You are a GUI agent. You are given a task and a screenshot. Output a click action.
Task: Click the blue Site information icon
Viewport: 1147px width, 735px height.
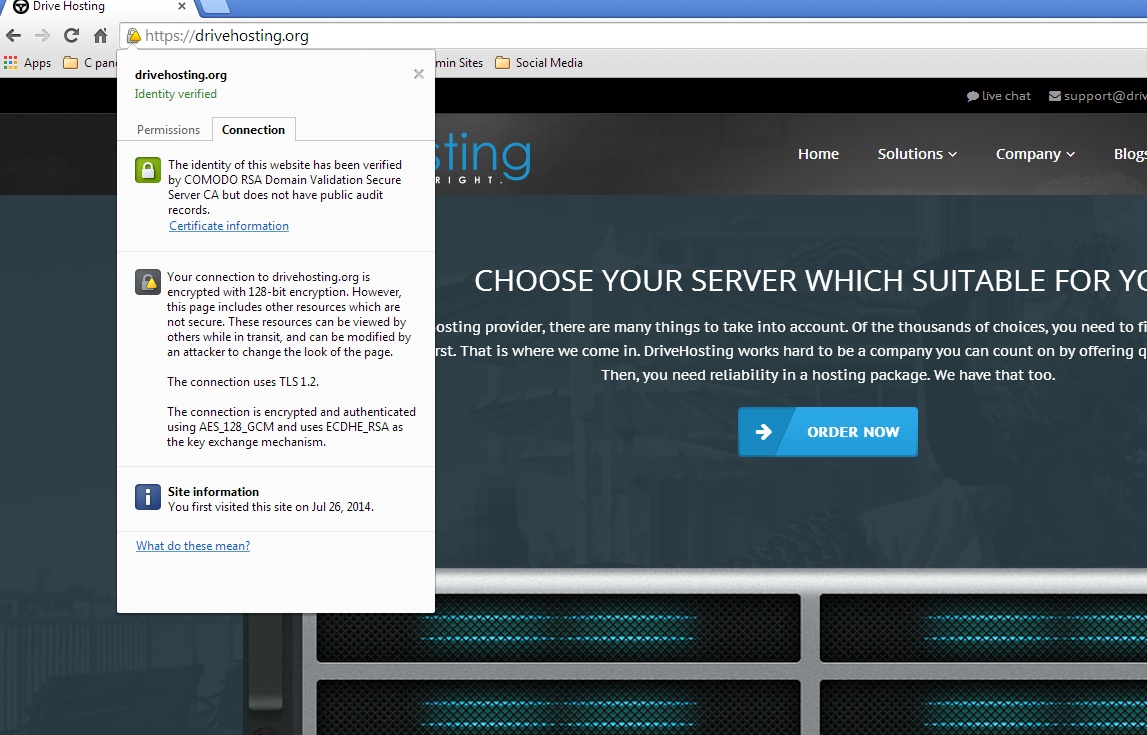pos(148,497)
